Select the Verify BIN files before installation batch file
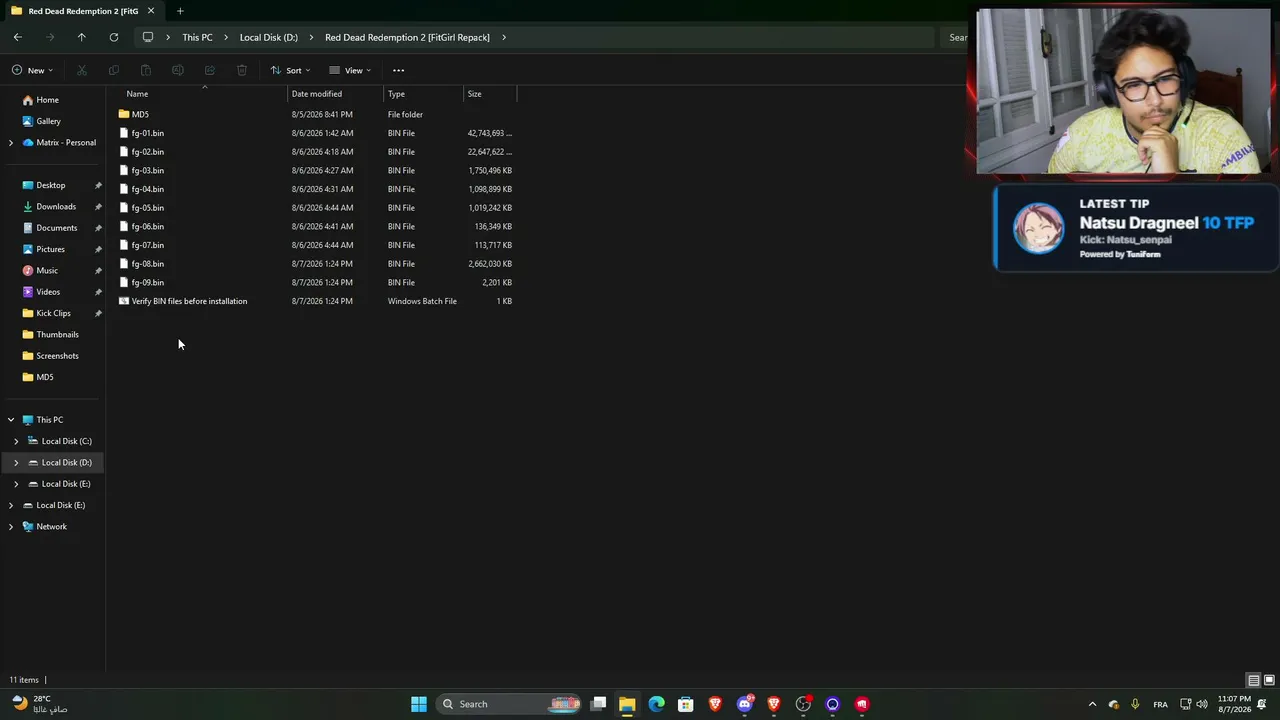Image resolution: width=1280 pixels, height=720 pixels. pyautogui.click(x=189, y=301)
